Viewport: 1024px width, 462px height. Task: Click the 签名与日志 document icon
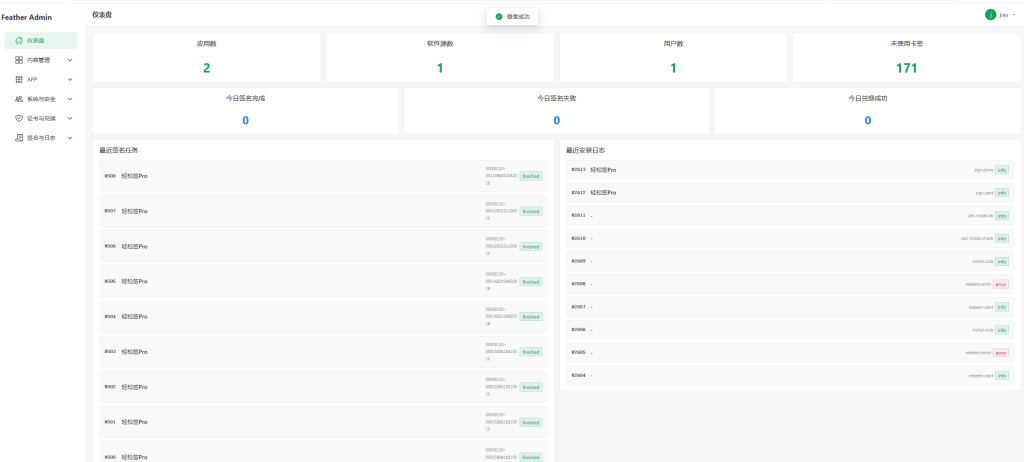(x=19, y=137)
